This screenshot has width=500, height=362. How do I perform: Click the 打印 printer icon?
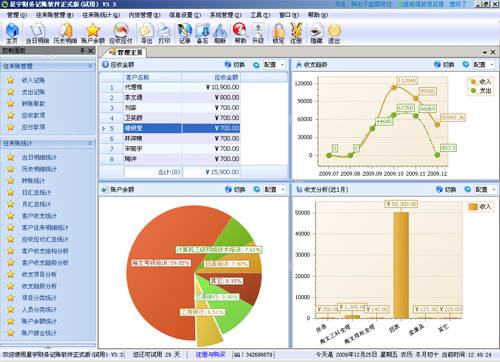pyautogui.click(x=164, y=33)
